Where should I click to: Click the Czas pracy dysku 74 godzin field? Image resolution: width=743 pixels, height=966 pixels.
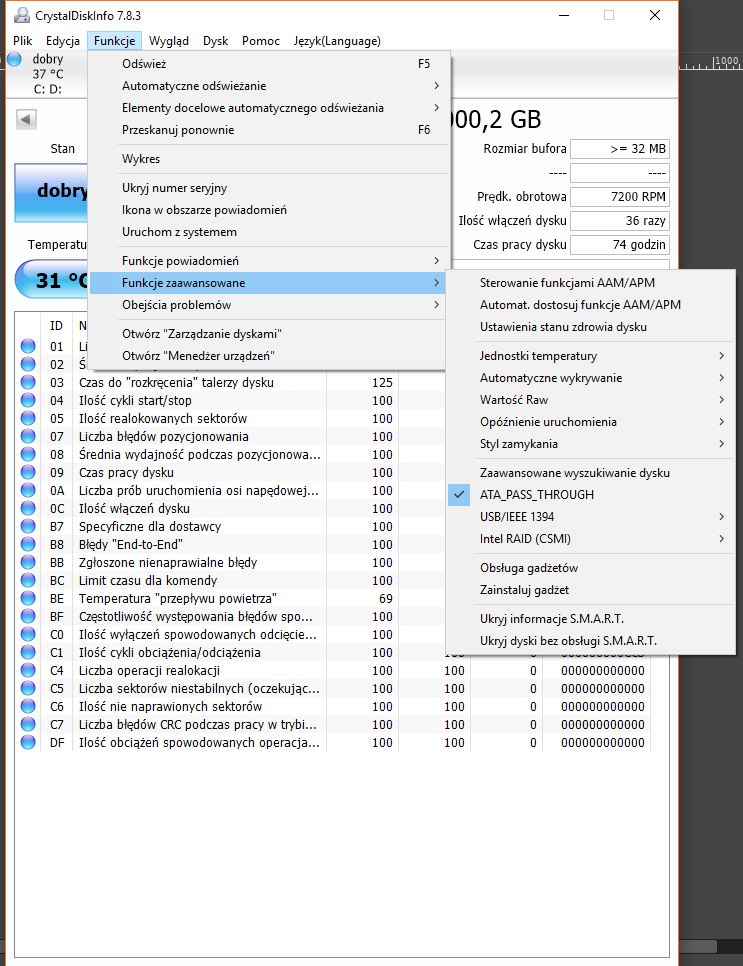pyautogui.click(x=619, y=245)
